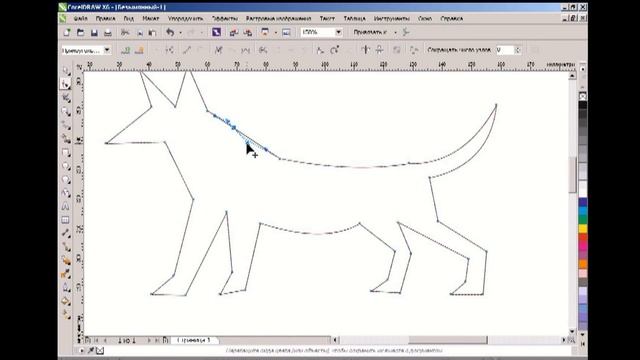
Task: Click the black color swatch in palette
Action: [583, 105]
